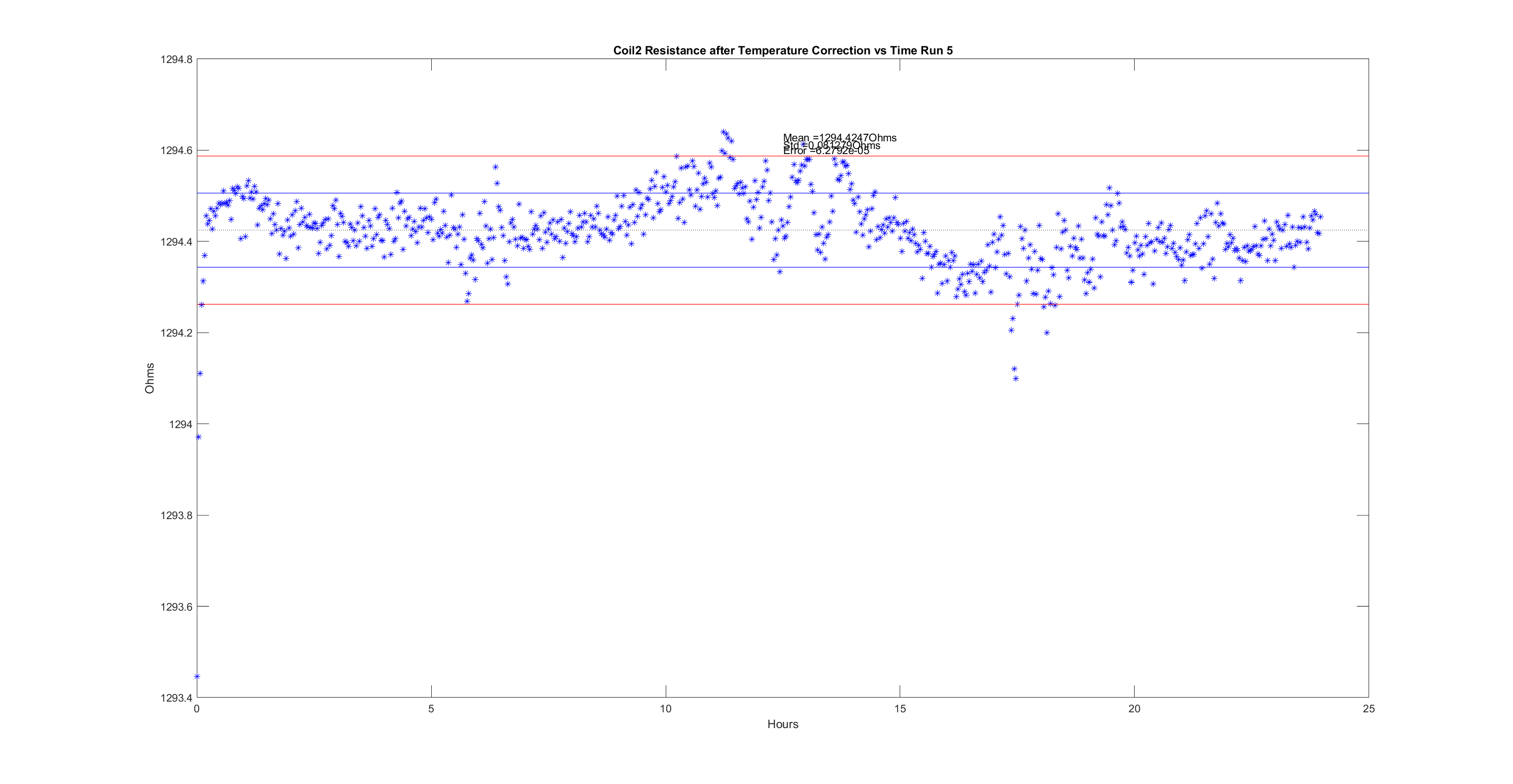Click the plot title about Coil2 Resistance
Screen dimensions: 1513x784
tap(782, 50)
